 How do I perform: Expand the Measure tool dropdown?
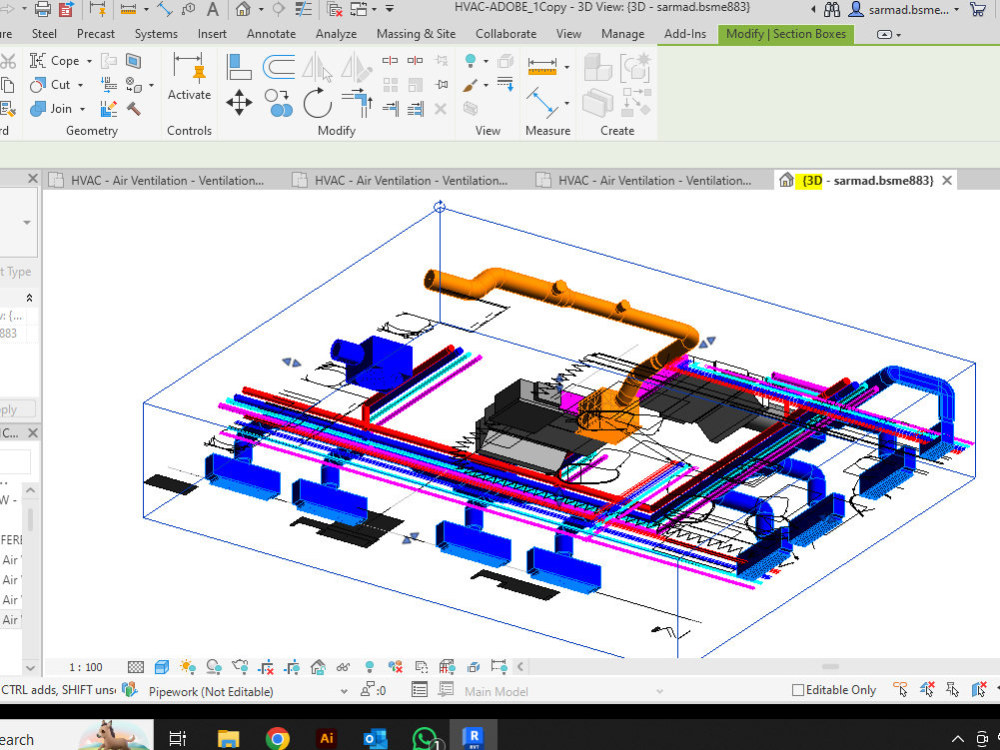566,103
